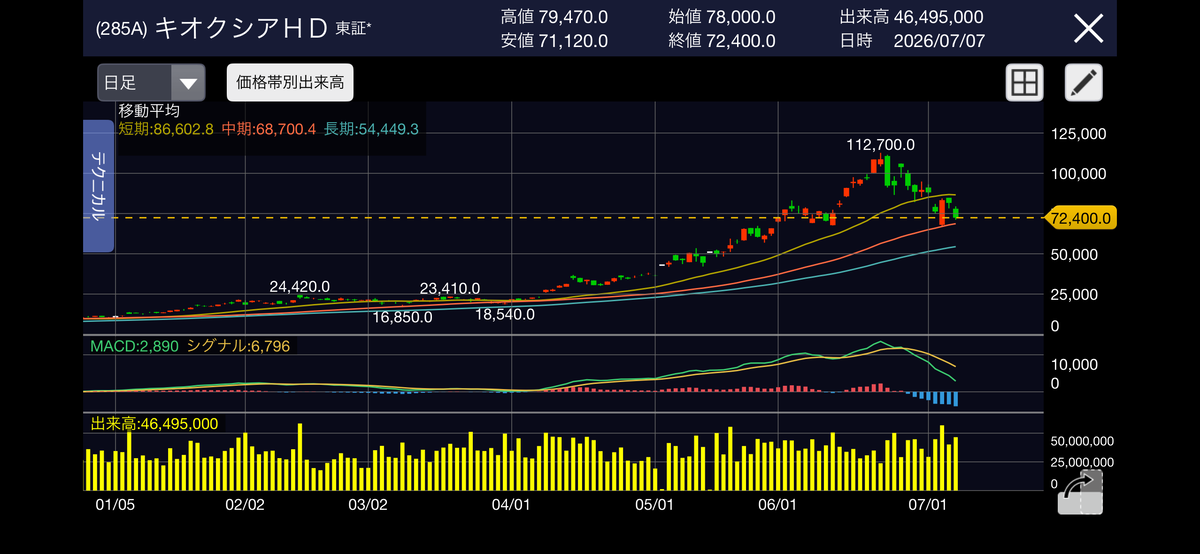Open the テクニカル side tab
This screenshot has width=1200, height=554.
pyautogui.click(x=99, y=186)
